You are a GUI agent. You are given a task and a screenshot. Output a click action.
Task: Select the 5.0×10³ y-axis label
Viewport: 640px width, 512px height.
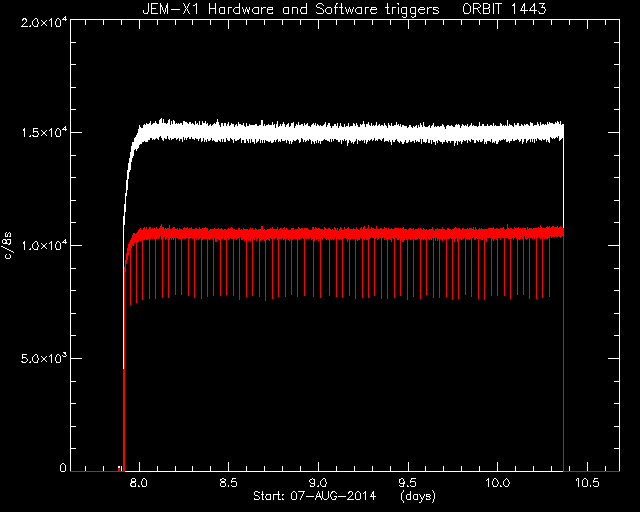(44, 358)
